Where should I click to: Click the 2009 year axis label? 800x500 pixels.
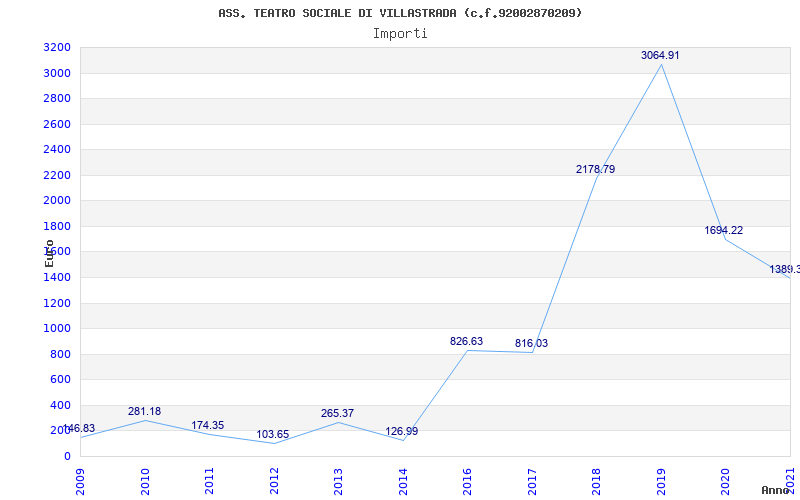[80, 481]
